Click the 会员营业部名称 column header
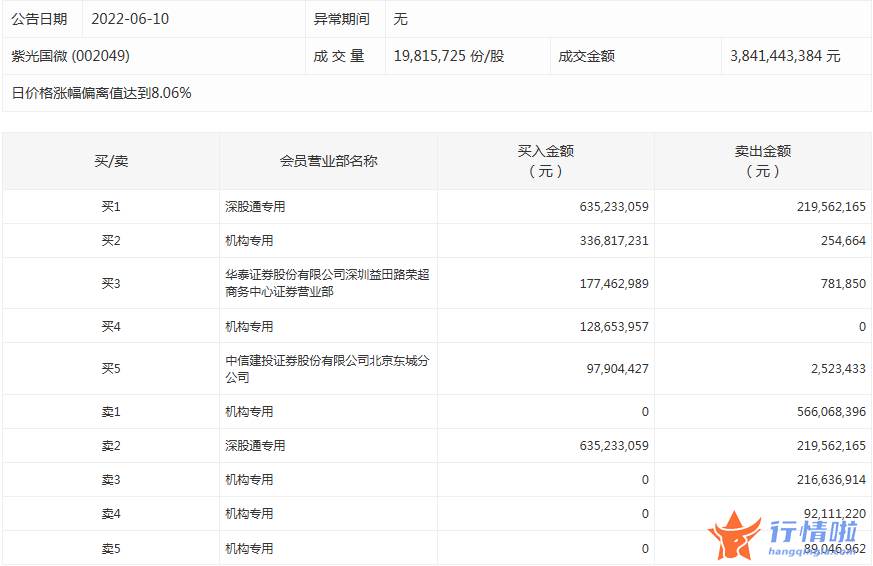This screenshot has height=566, width=873. pyautogui.click(x=328, y=161)
